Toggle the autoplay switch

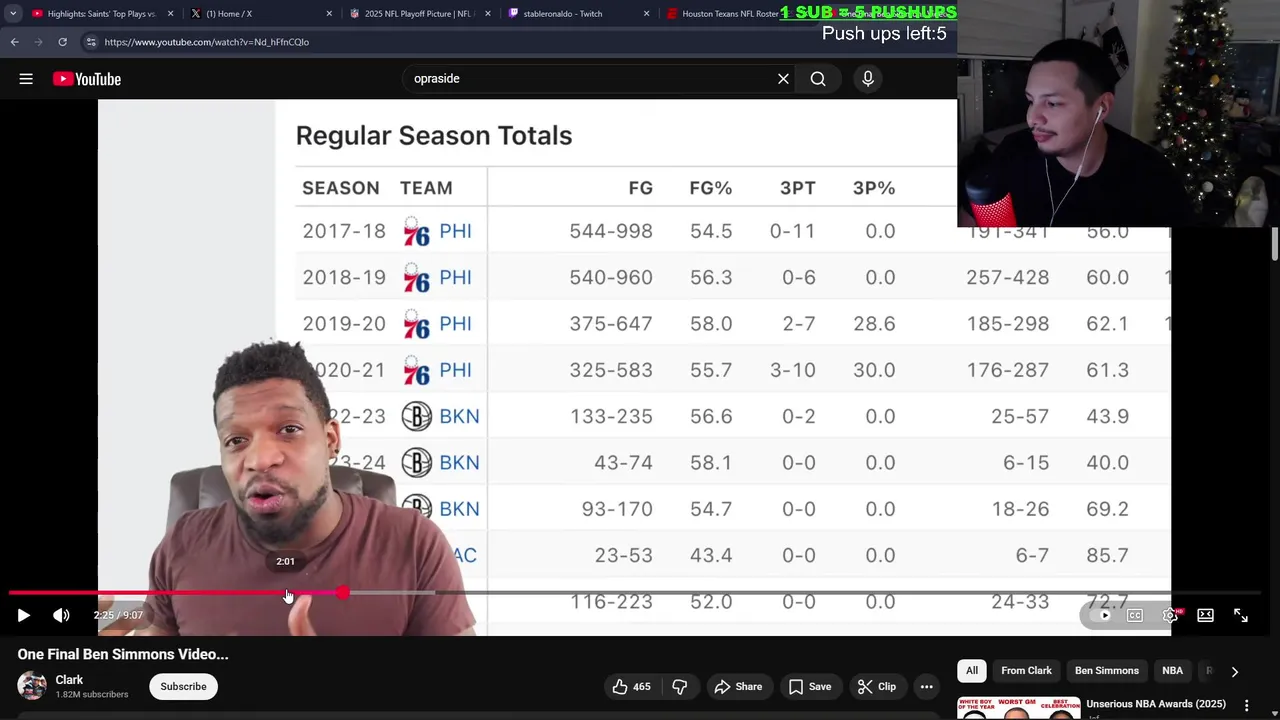(x=1102, y=615)
